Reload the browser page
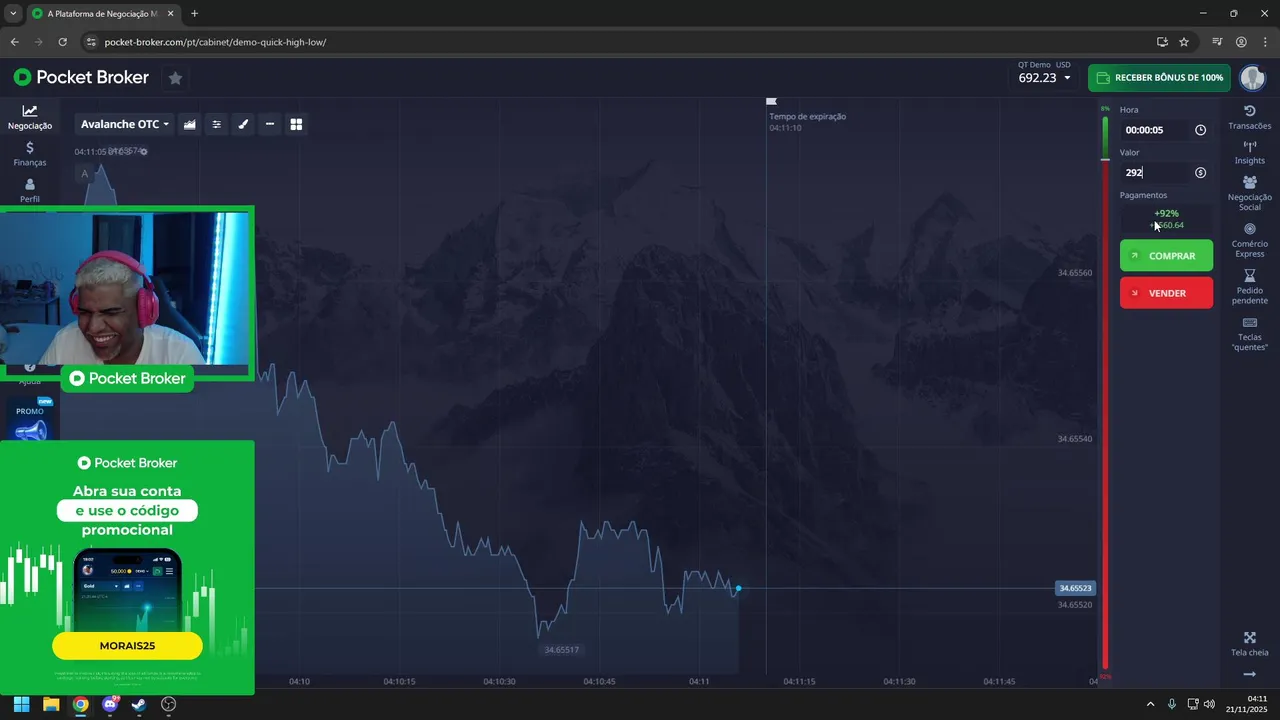1280x720 pixels. click(62, 42)
